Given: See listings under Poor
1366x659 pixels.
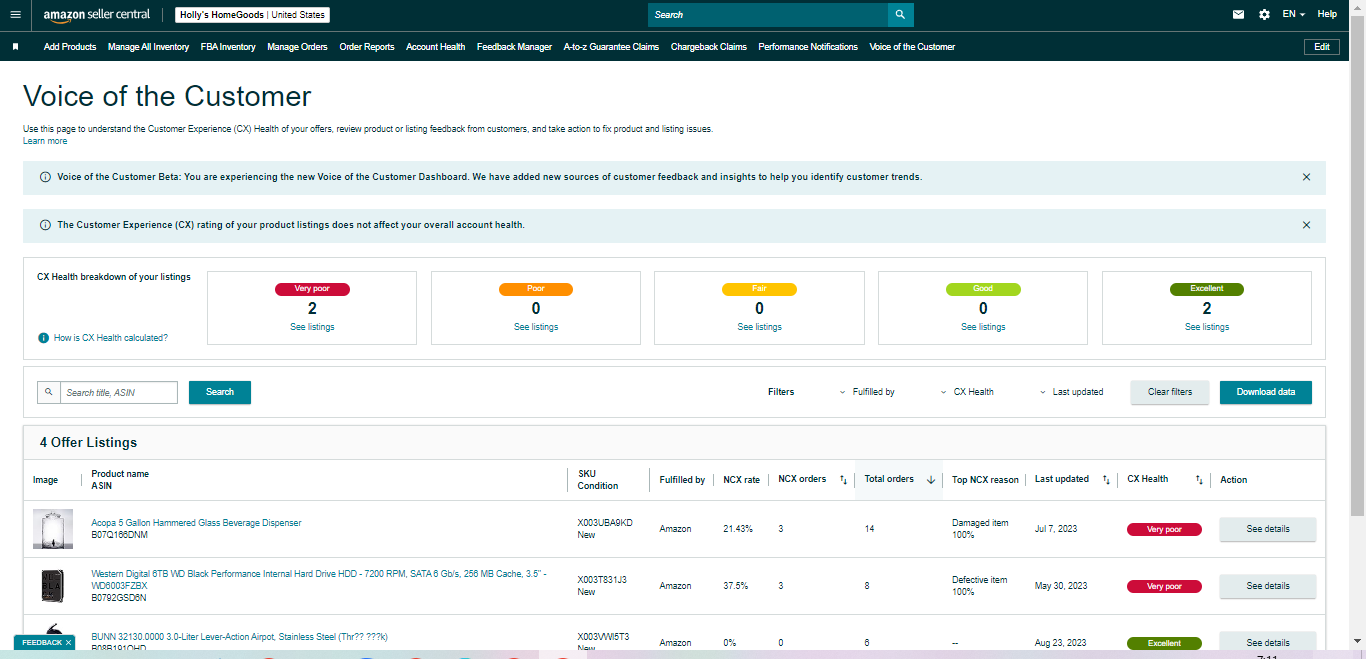Looking at the screenshot, I should point(536,327).
